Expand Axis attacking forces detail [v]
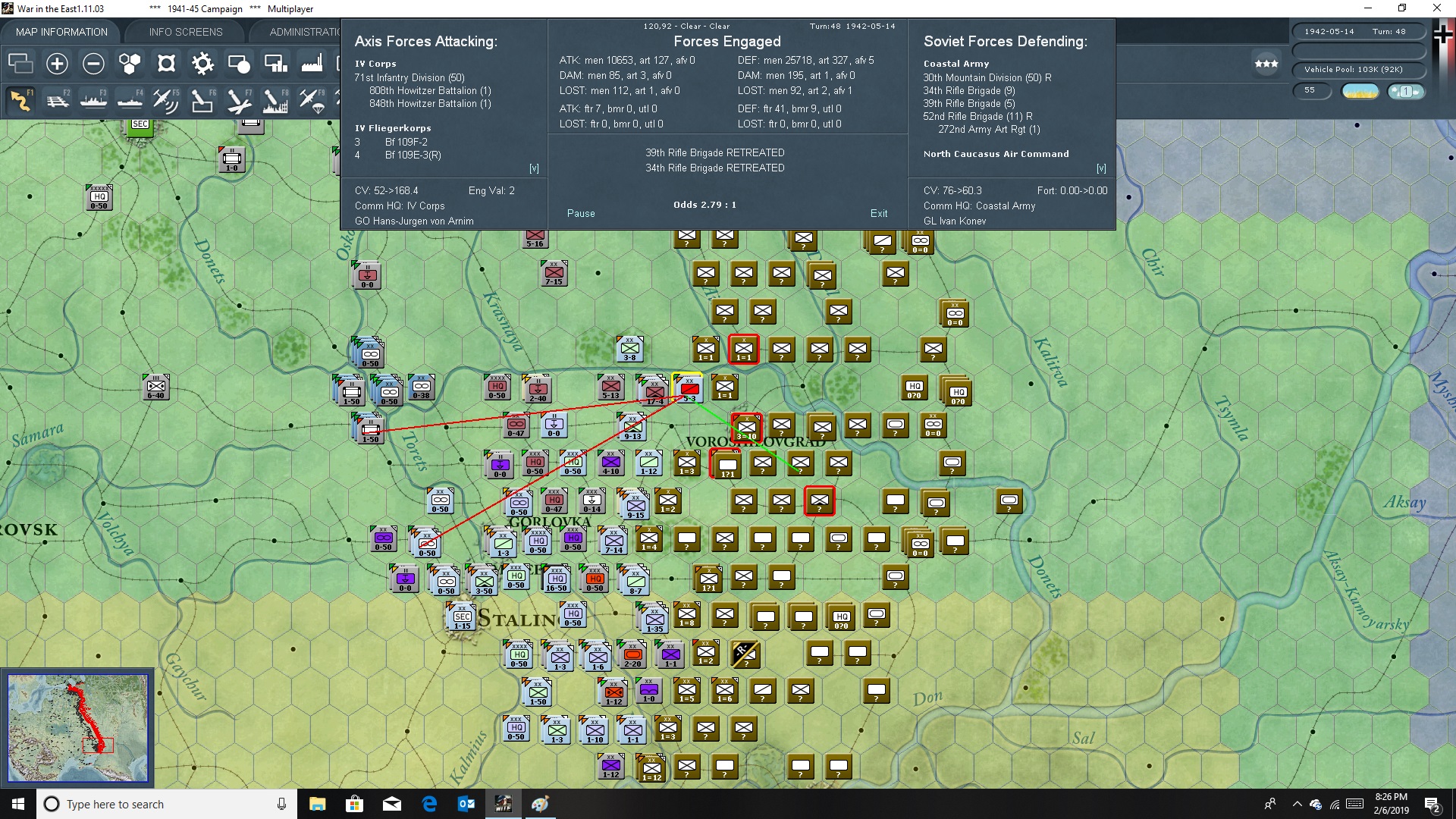This screenshot has width=1456, height=819. click(534, 168)
